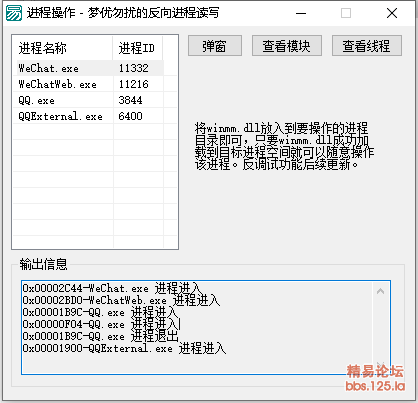Screen dimensions: 418x403
Task: Click the output box scroll-down arrow
Action: pos(380,364)
